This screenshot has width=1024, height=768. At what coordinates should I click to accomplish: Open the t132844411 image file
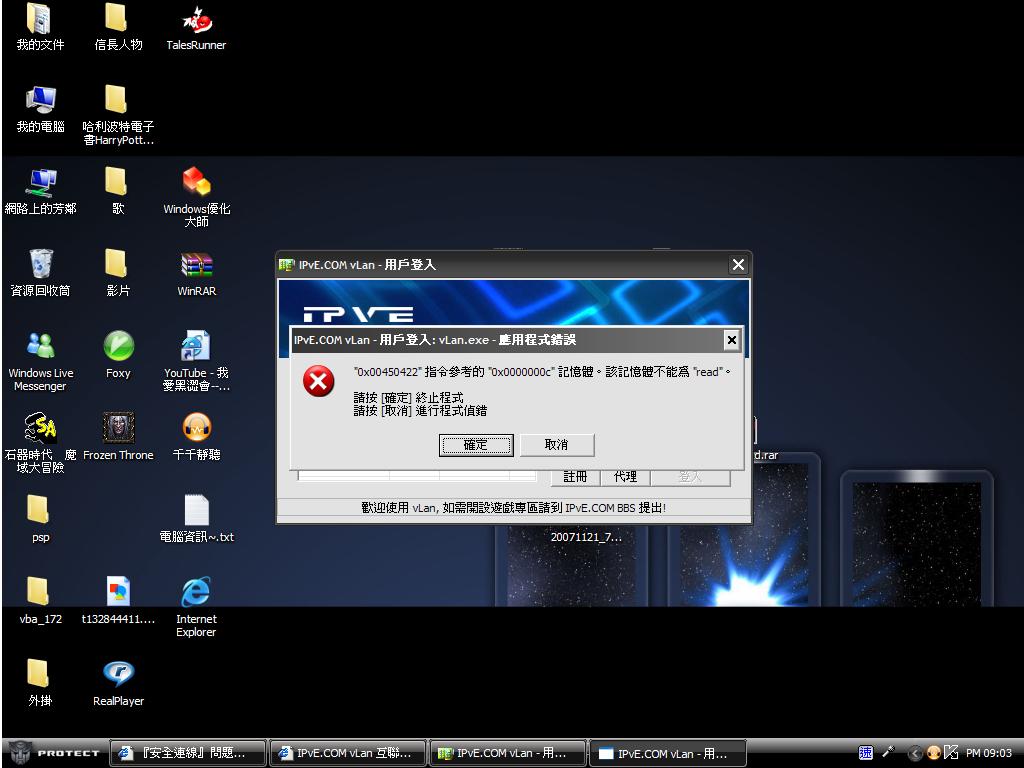[118, 601]
